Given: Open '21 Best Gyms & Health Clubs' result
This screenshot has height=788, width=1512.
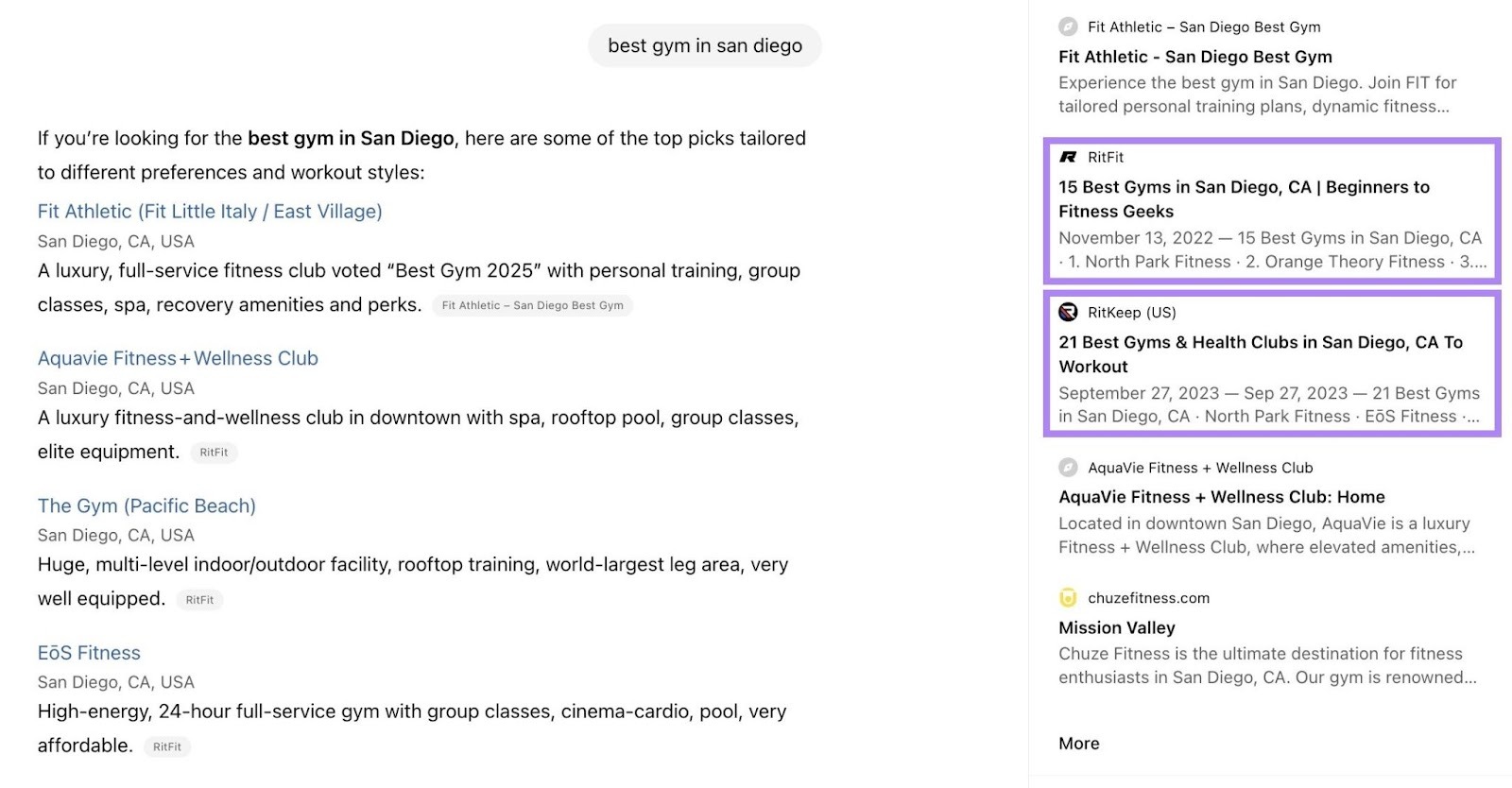Looking at the screenshot, I should pyautogui.click(x=1260, y=353).
